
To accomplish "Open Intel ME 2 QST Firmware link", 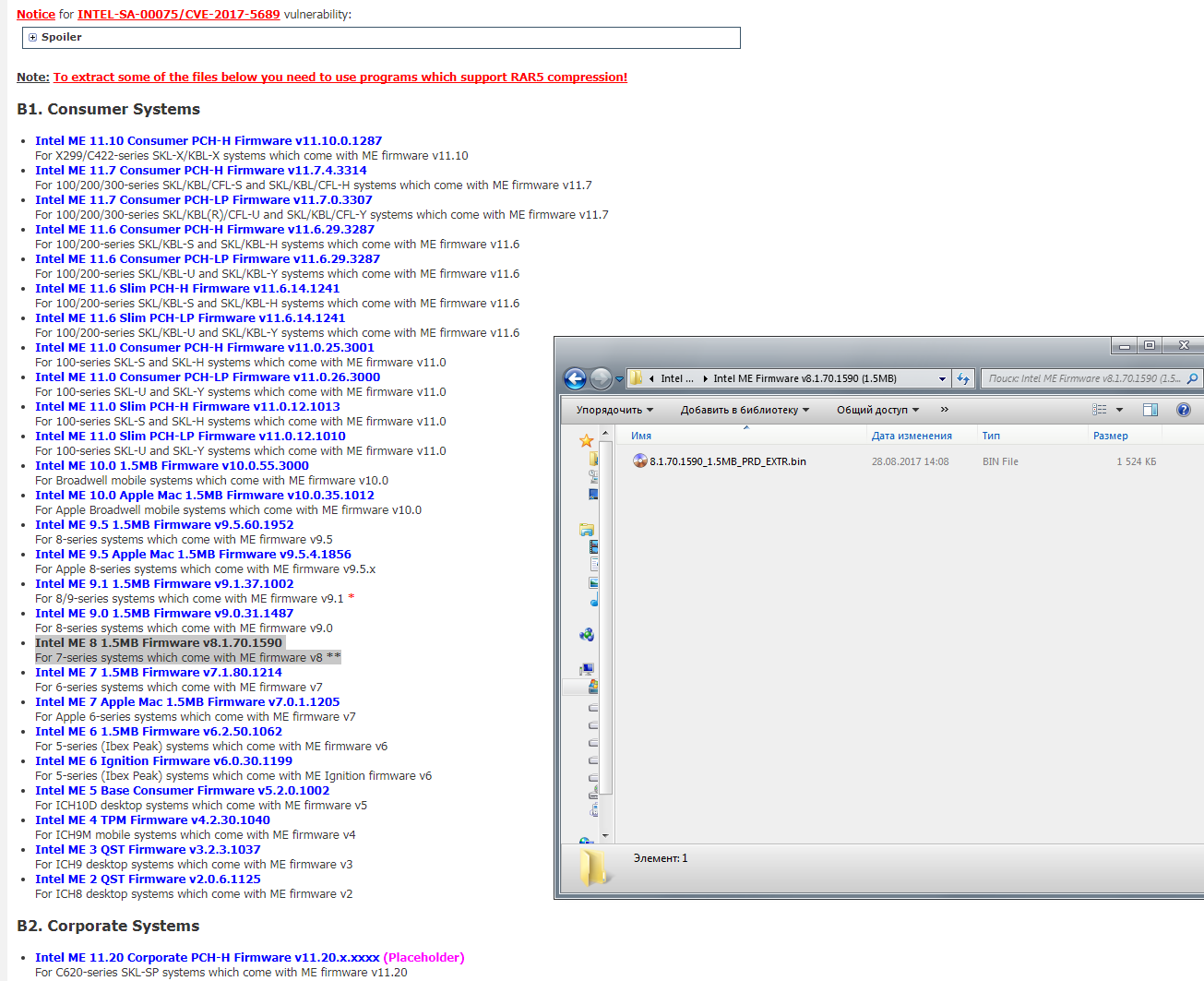I will coord(148,879).
